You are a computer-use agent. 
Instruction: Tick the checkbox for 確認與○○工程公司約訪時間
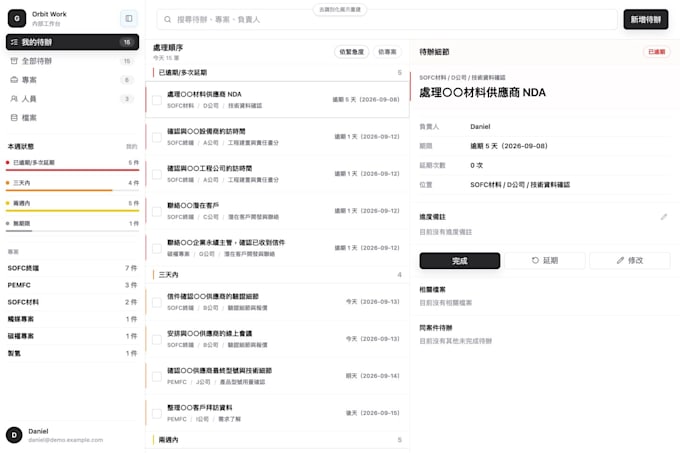pos(157,174)
